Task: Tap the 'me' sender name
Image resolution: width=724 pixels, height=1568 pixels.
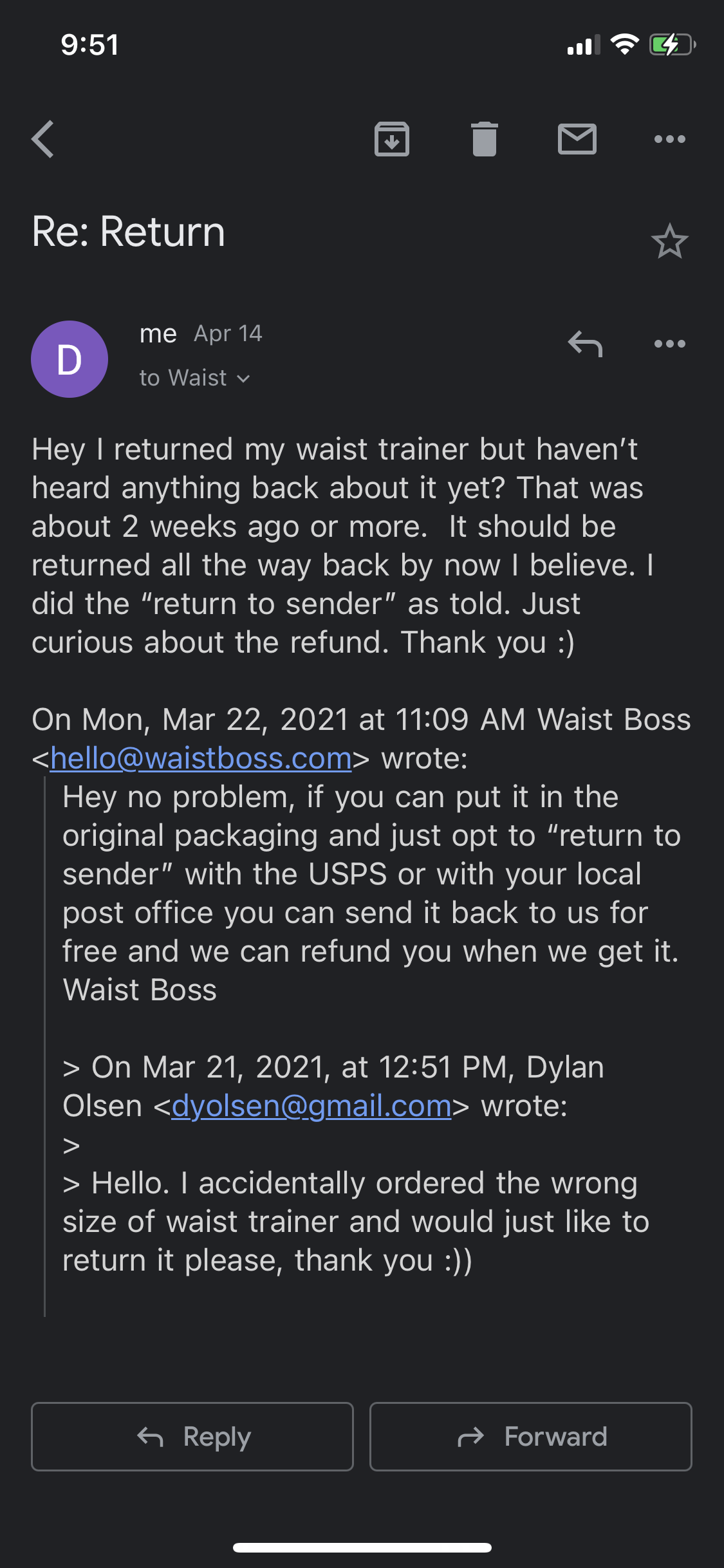Action: click(x=158, y=334)
